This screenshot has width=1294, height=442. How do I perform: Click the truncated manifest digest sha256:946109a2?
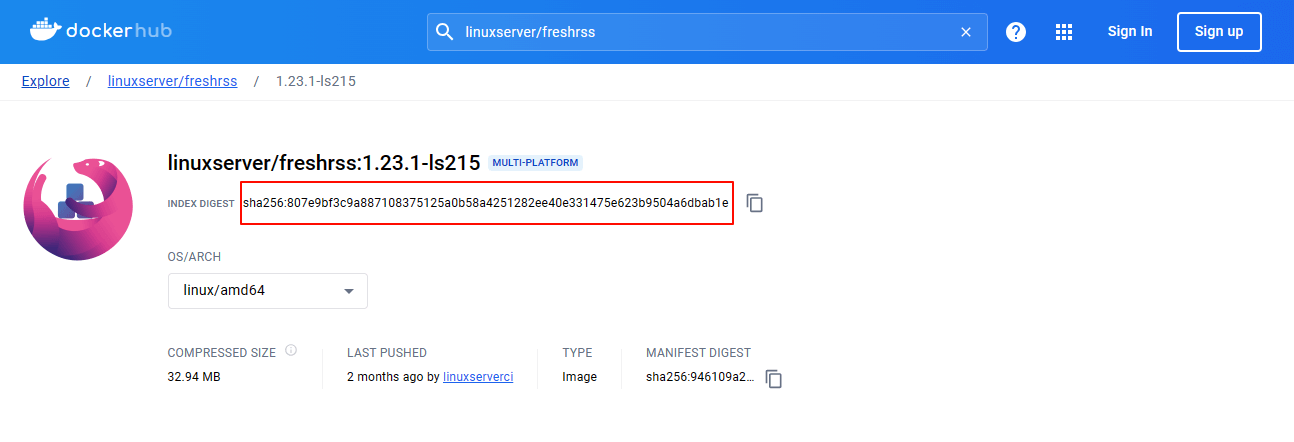coord(700,377)
